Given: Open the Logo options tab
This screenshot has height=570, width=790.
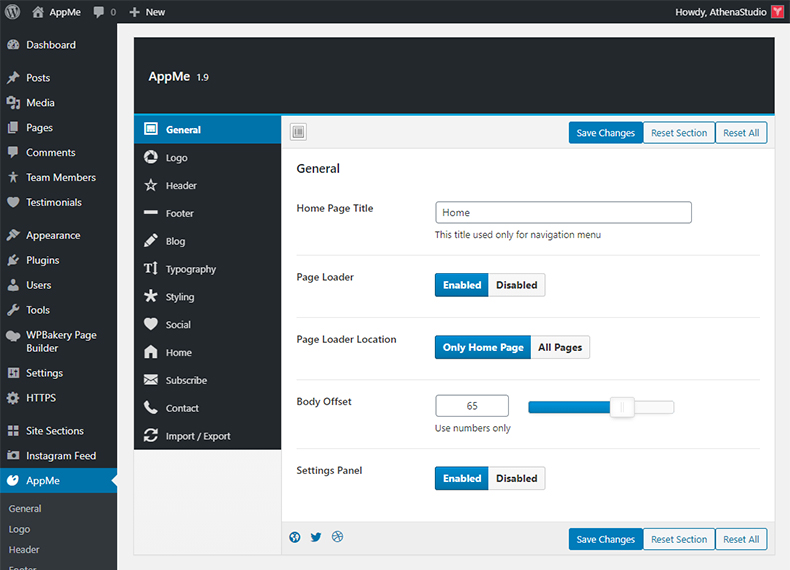Looking at the screenshot, I should click(x=208, y=158).
